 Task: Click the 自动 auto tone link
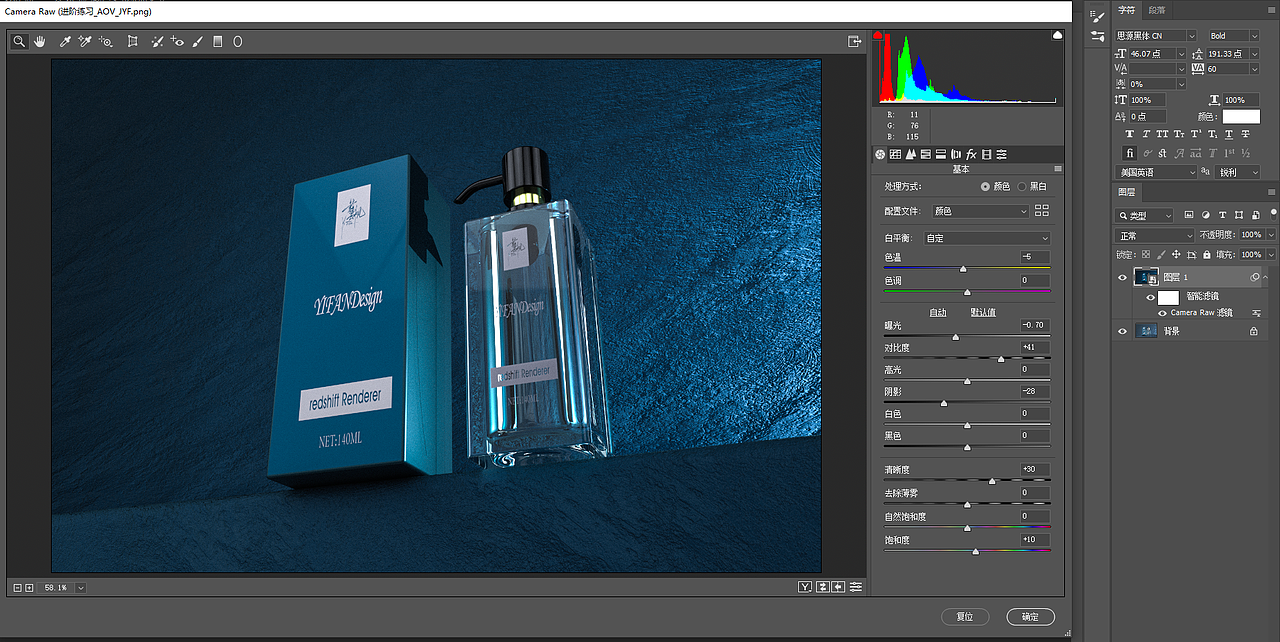[938, 312]
